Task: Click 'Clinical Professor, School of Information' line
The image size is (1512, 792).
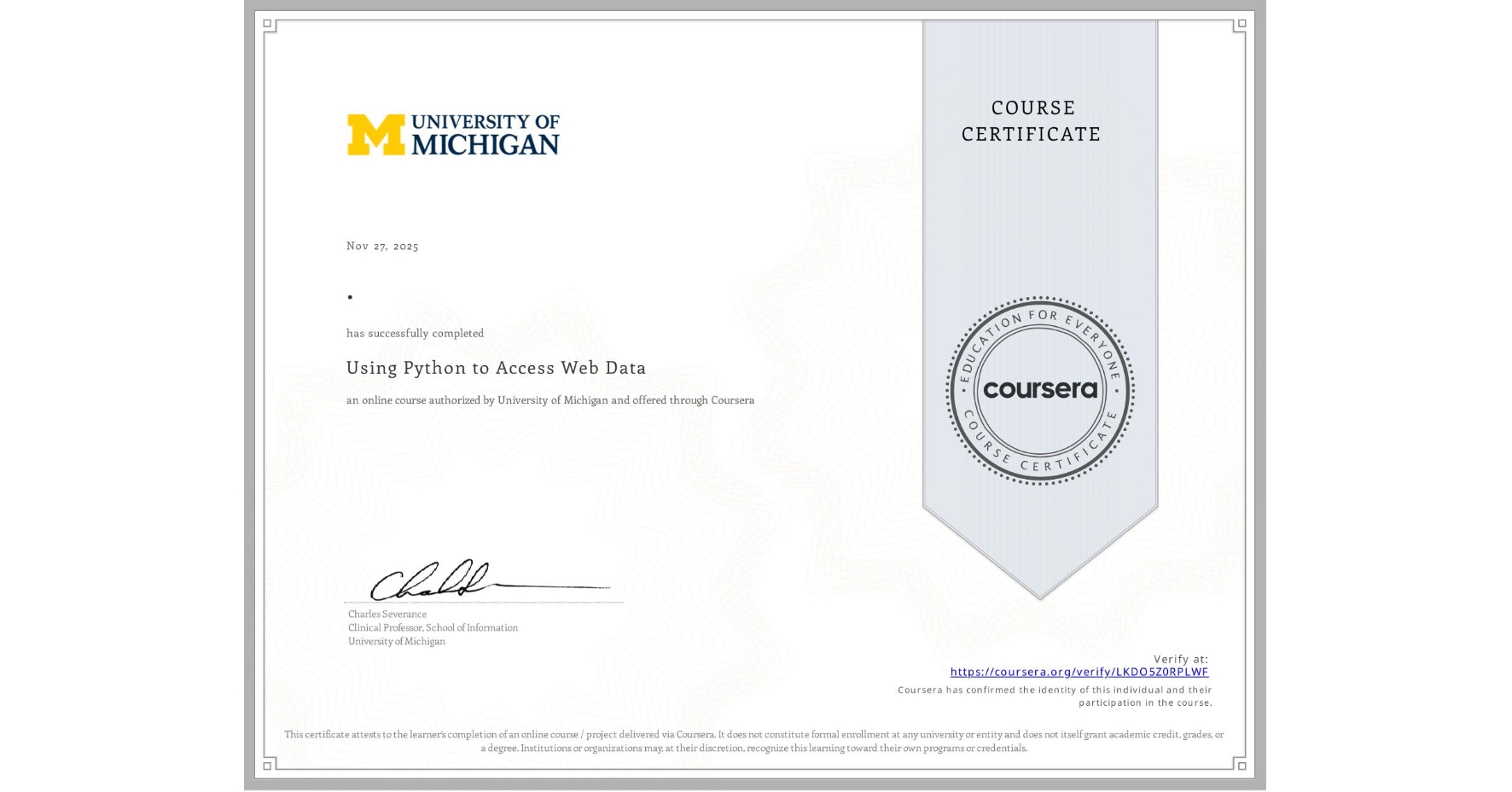Action: tap(433, 628)
